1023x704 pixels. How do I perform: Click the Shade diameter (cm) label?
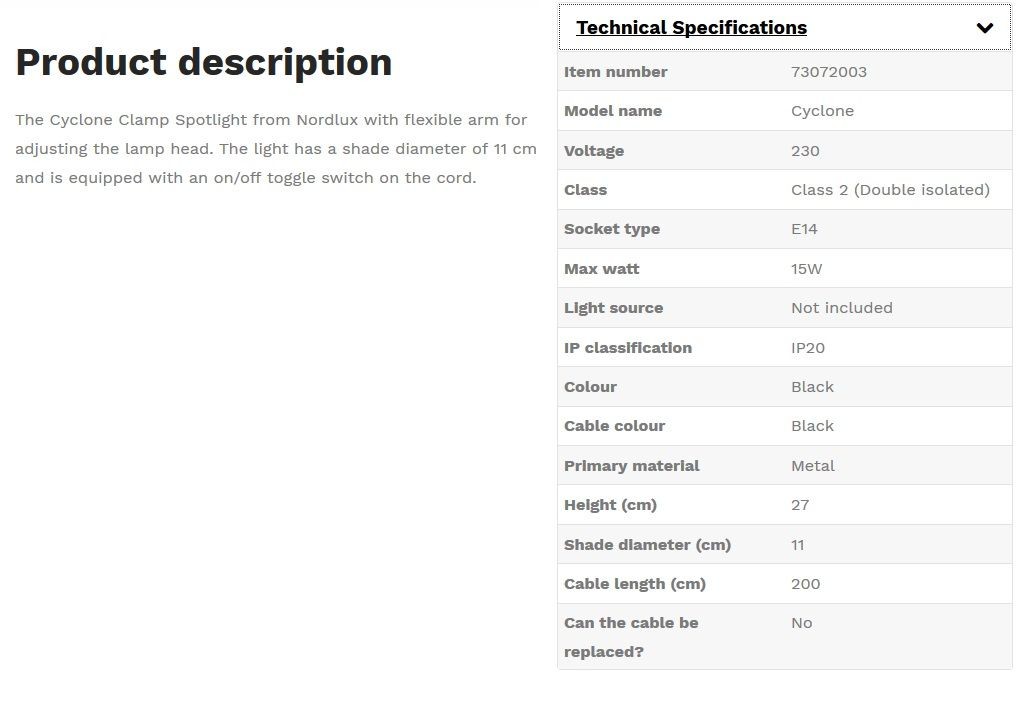(x=647, y=545)
